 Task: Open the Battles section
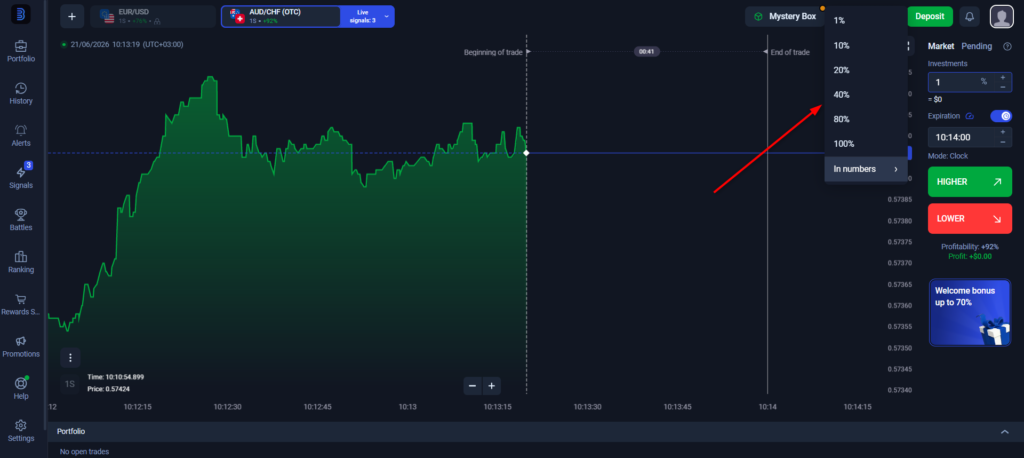tap(21, 220)
